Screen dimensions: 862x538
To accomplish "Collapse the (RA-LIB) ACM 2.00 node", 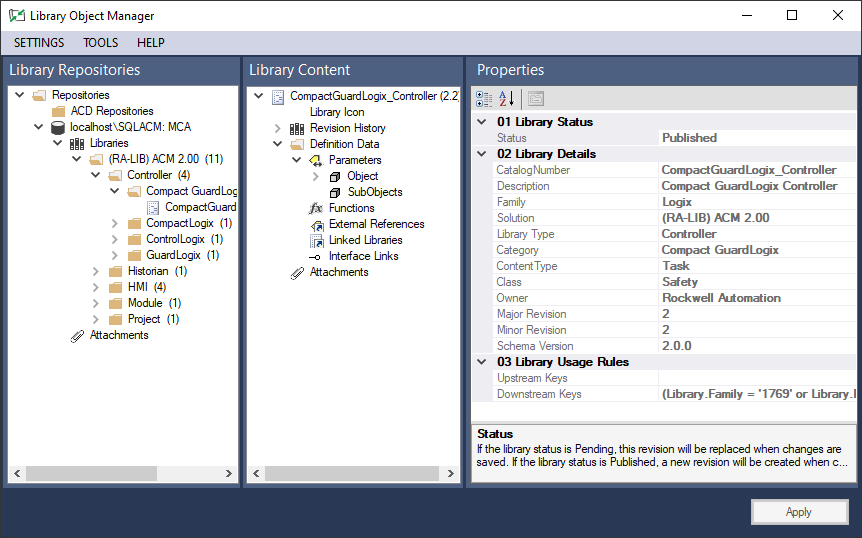I will [77, 159].
